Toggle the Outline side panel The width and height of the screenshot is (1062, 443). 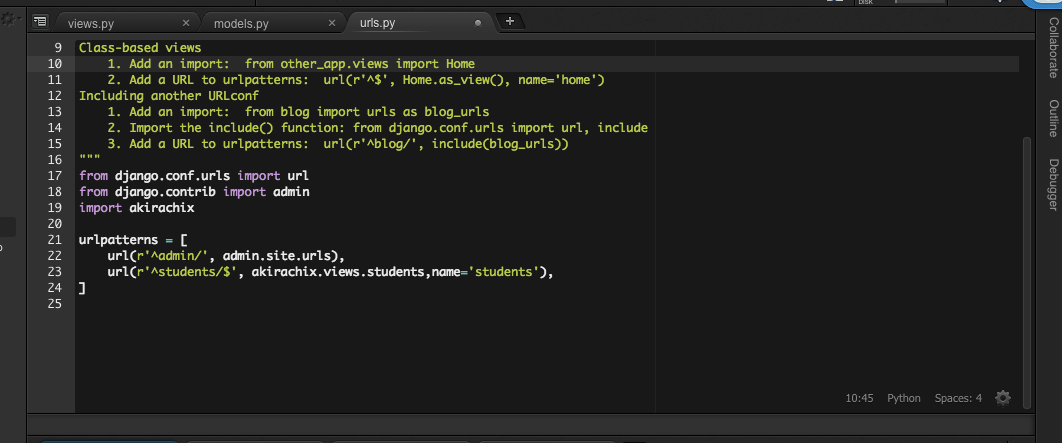coord(1053,118)
